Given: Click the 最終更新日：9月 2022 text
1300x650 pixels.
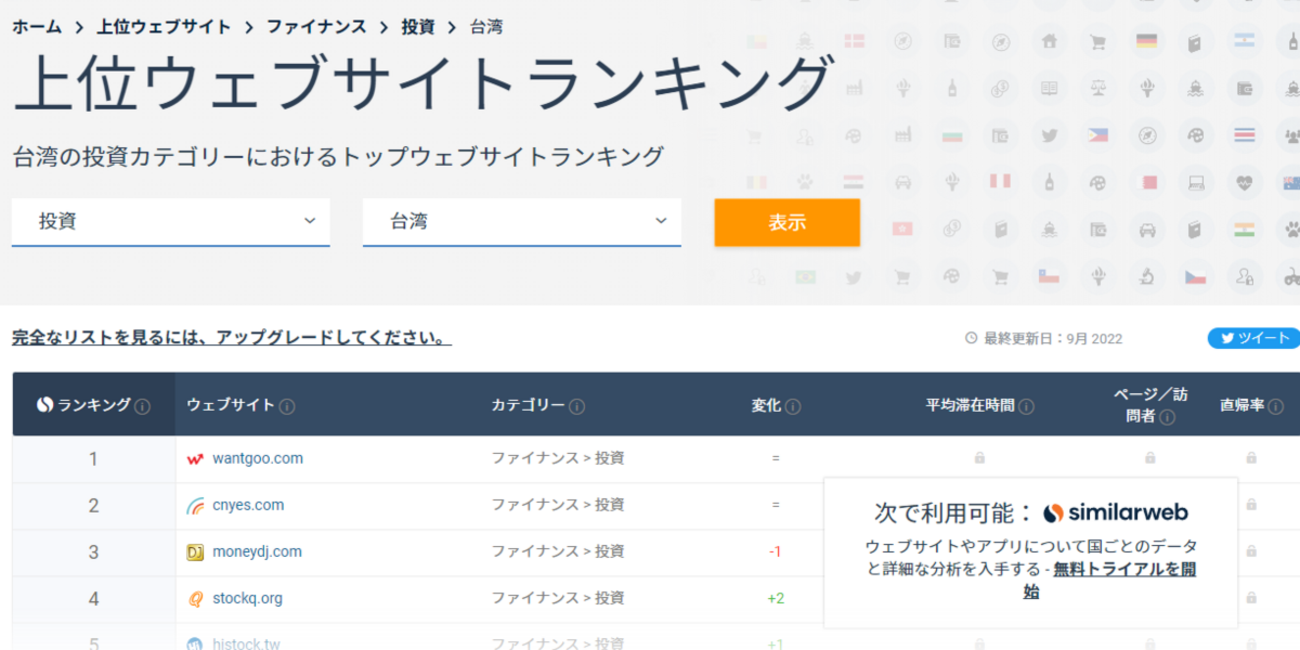Looking at the screenshot, I should point(1053,339).
